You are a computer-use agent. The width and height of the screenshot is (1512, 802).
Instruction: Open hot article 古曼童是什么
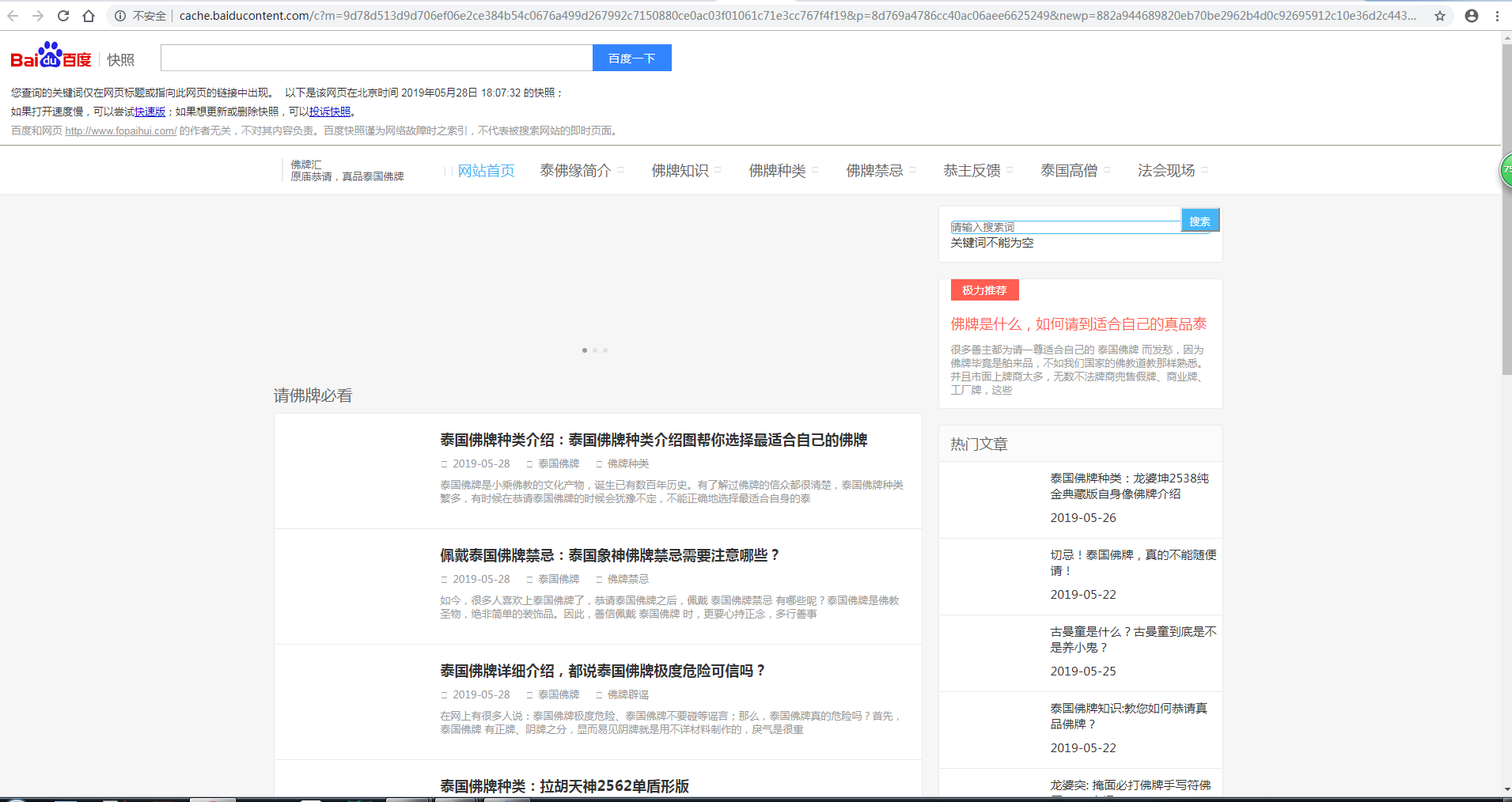[x=1133, y=639]
